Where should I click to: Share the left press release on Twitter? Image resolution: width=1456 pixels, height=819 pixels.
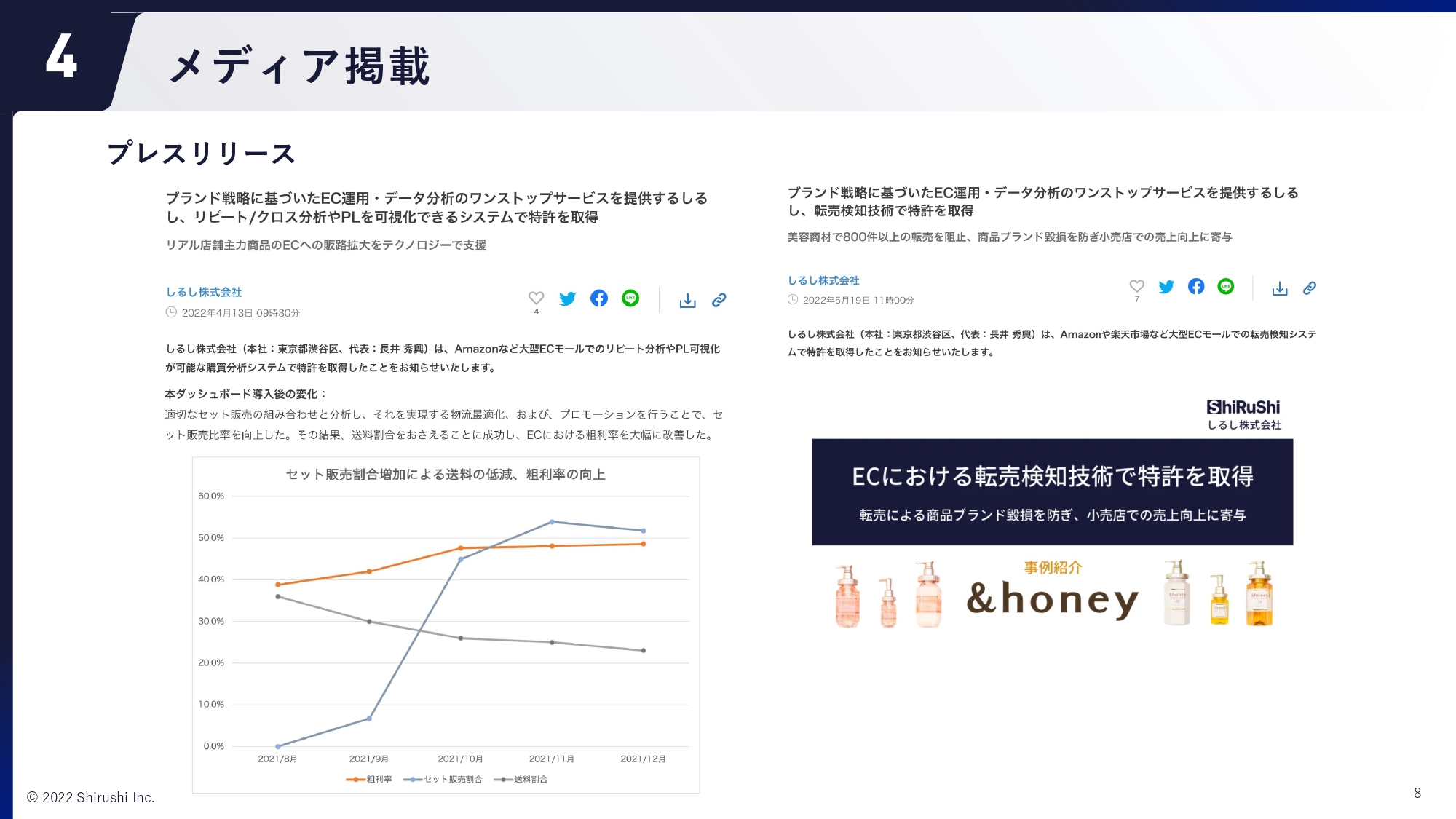click(x=567, y=298)
